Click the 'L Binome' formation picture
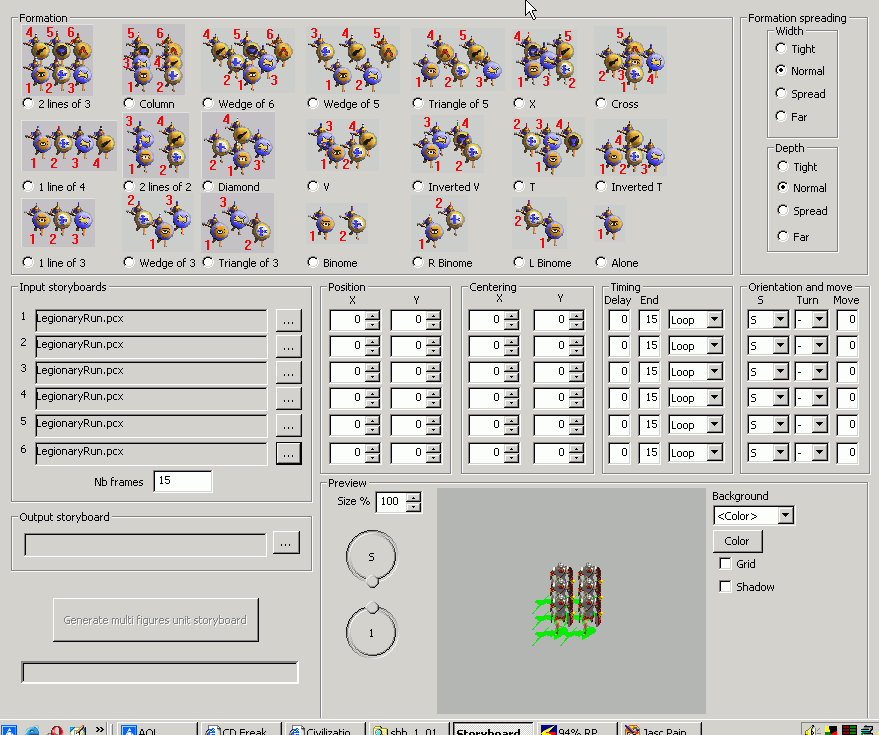This screenshot has height=735, width=879. click(x=540, y=224)
